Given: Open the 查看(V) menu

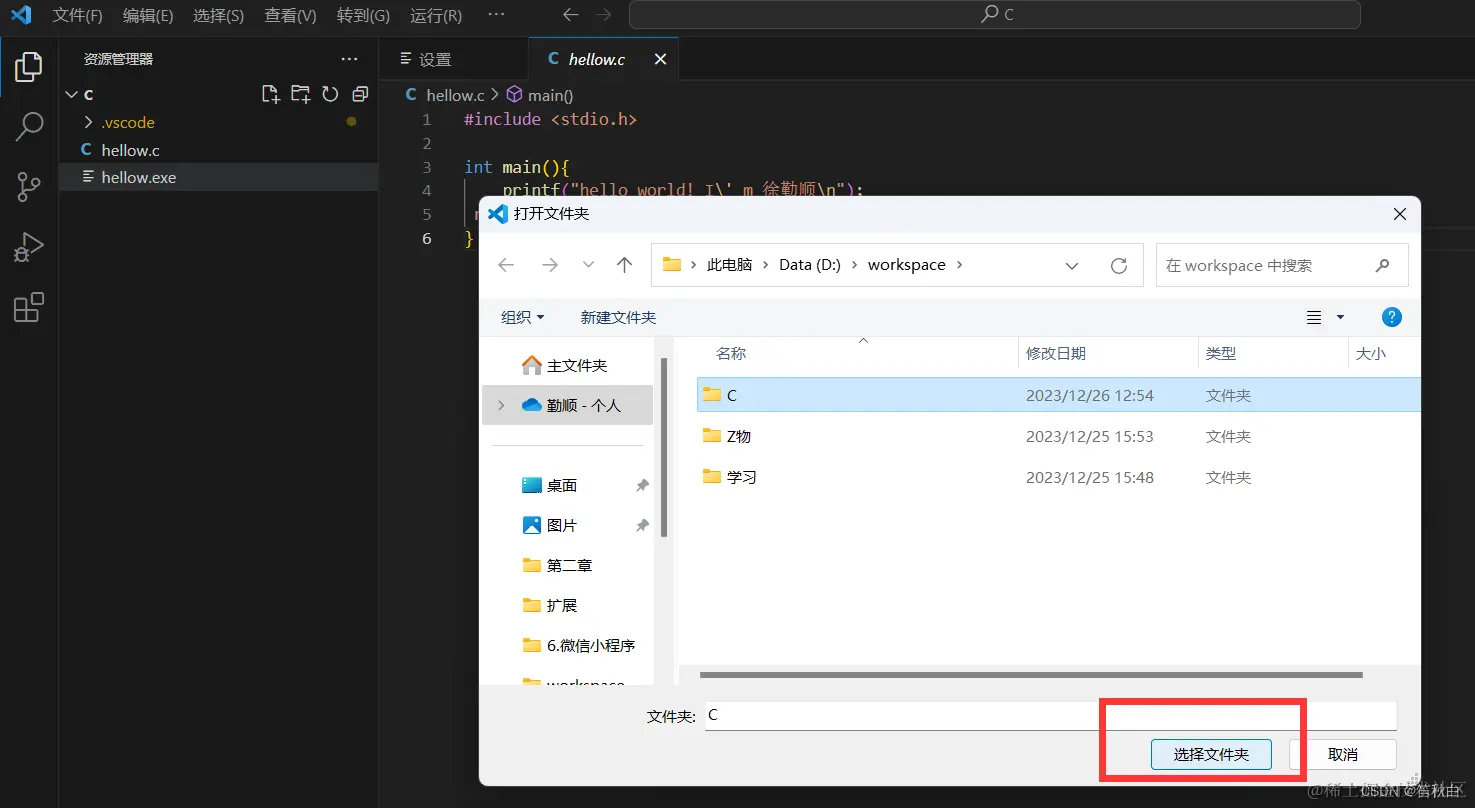Looking at the screenshot, I should click(290, 15).
